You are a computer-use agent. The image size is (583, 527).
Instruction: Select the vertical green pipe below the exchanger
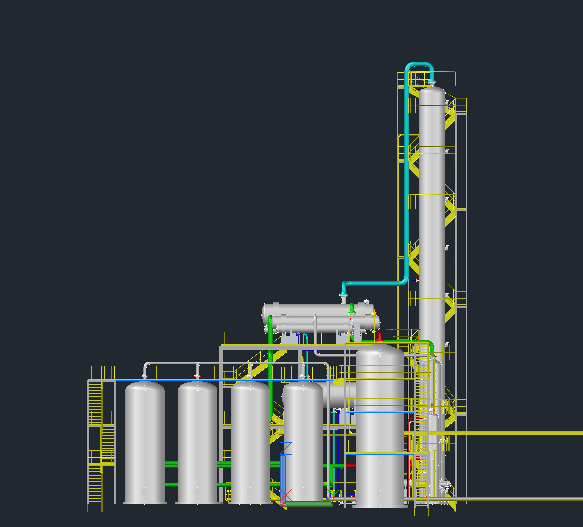tap(270, 368)
